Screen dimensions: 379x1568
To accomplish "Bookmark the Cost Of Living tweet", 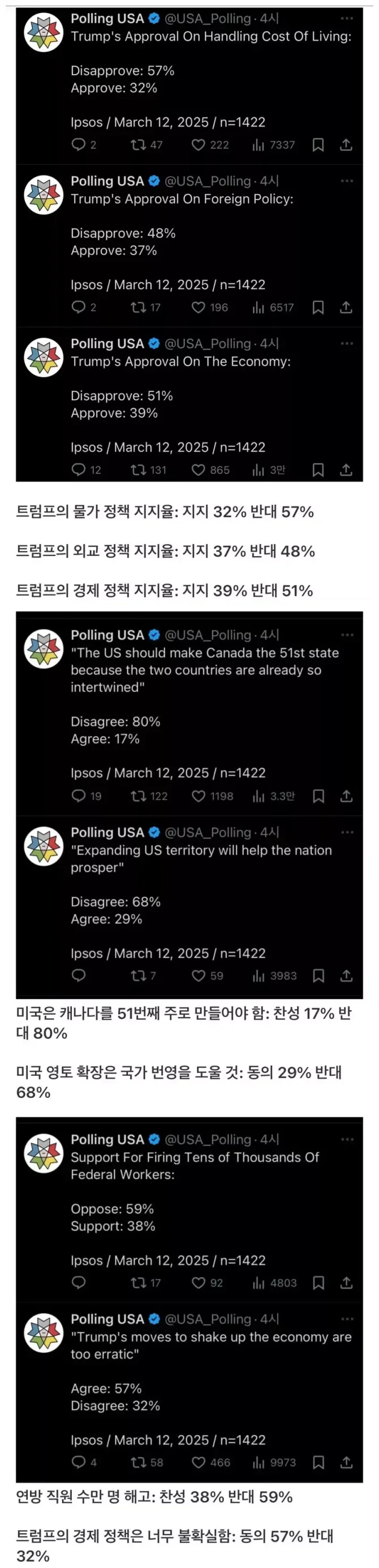I will [x=318, y=145].
